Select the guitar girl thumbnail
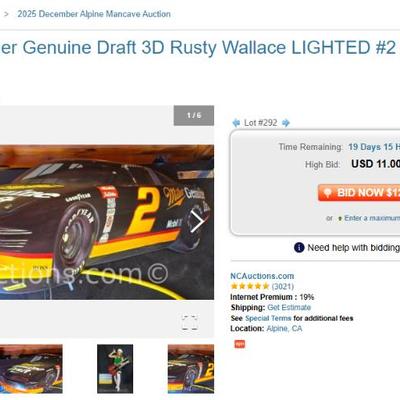 coord(115,369)
